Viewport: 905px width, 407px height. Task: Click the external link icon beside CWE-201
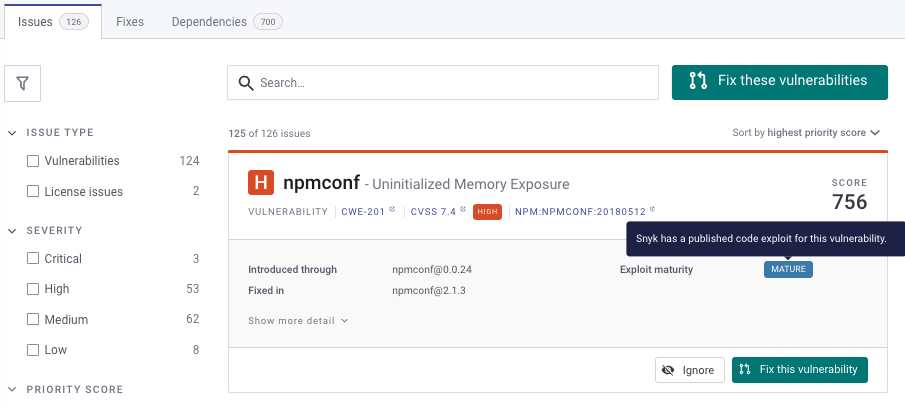[x=392, y=210]
